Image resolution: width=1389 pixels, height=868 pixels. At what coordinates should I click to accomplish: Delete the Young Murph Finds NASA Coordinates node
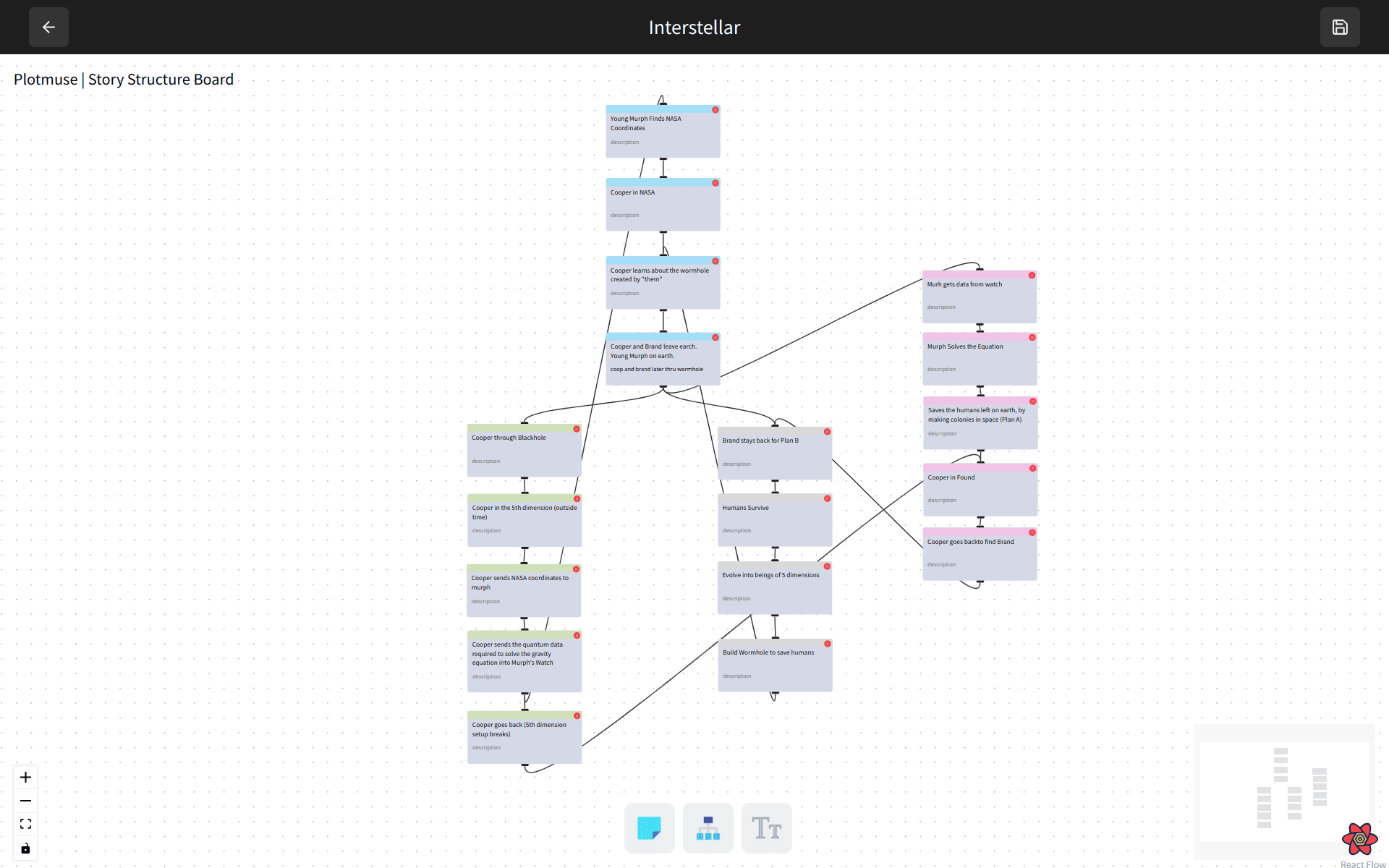coord(715,110)
